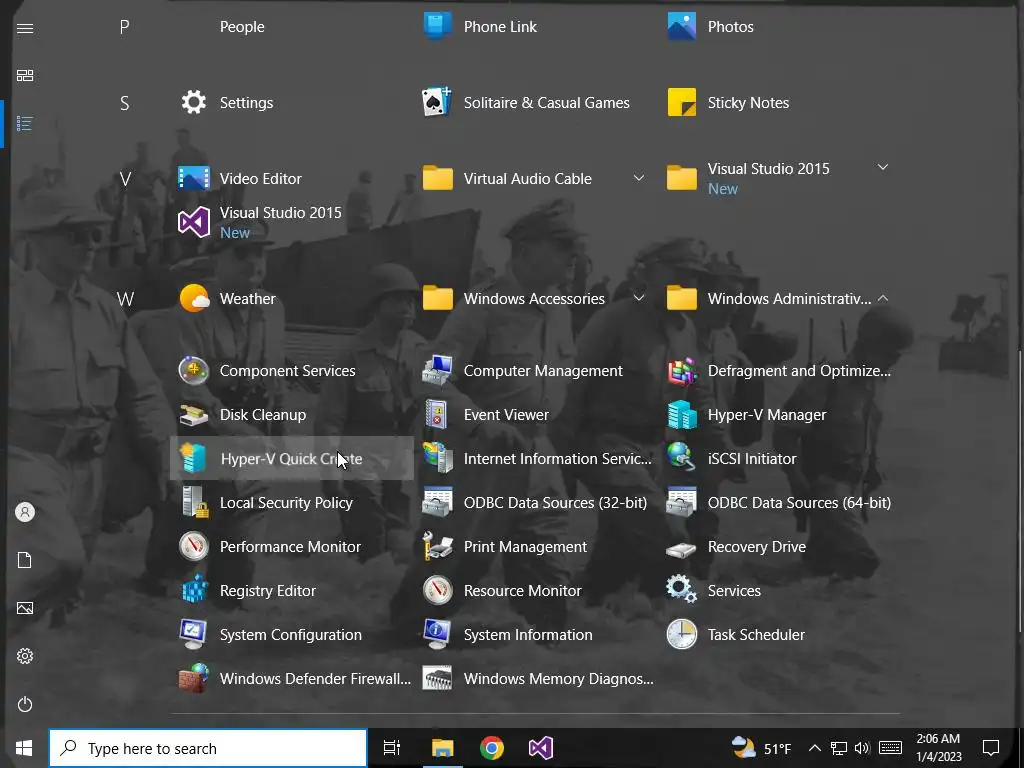Open ODBC Data Sources (64-bit)
This screenshot has height=768, width=1024.
point(780,502)
